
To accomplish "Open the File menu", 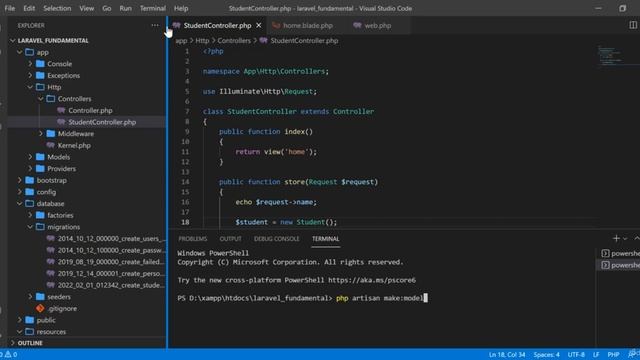I will (10, 8).
